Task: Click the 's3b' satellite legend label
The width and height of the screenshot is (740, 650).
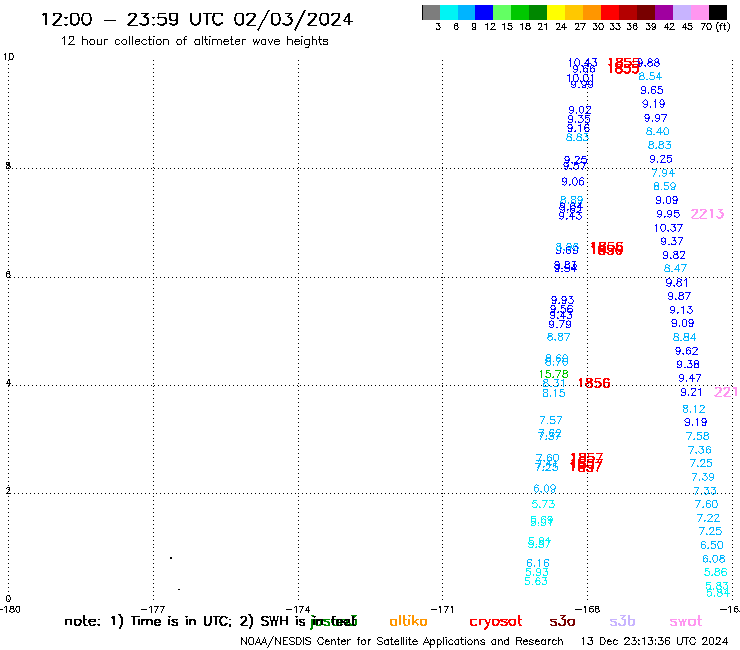Action: tap(622, 621)
